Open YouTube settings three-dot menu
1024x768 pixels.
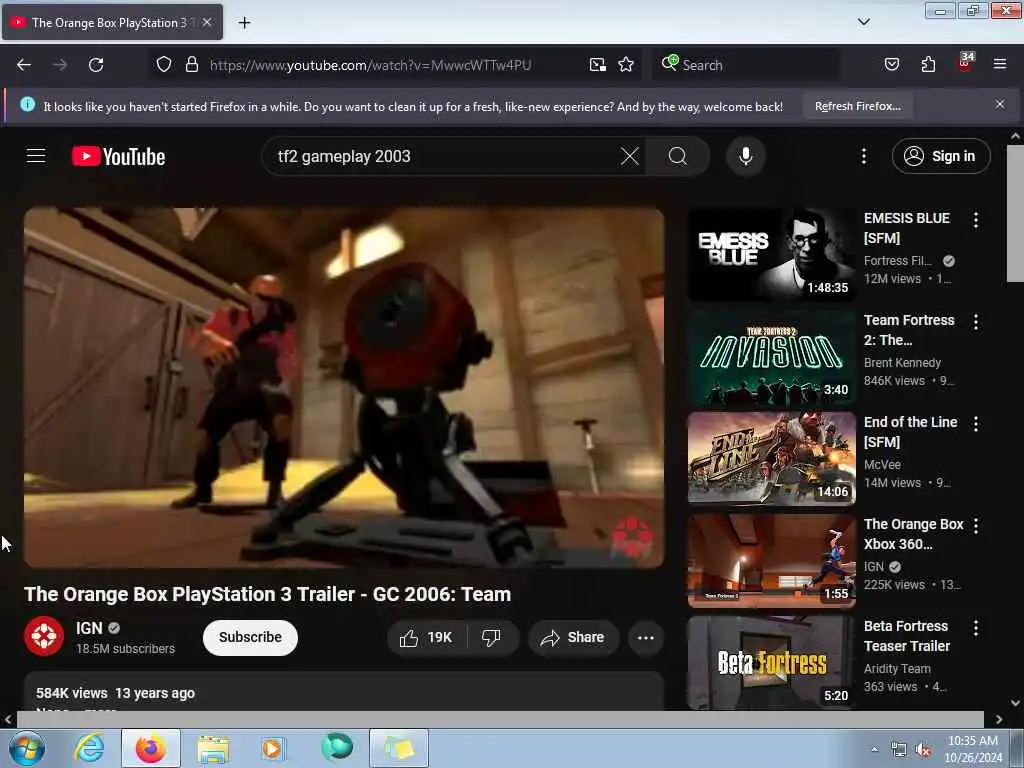tap(863, 156)
